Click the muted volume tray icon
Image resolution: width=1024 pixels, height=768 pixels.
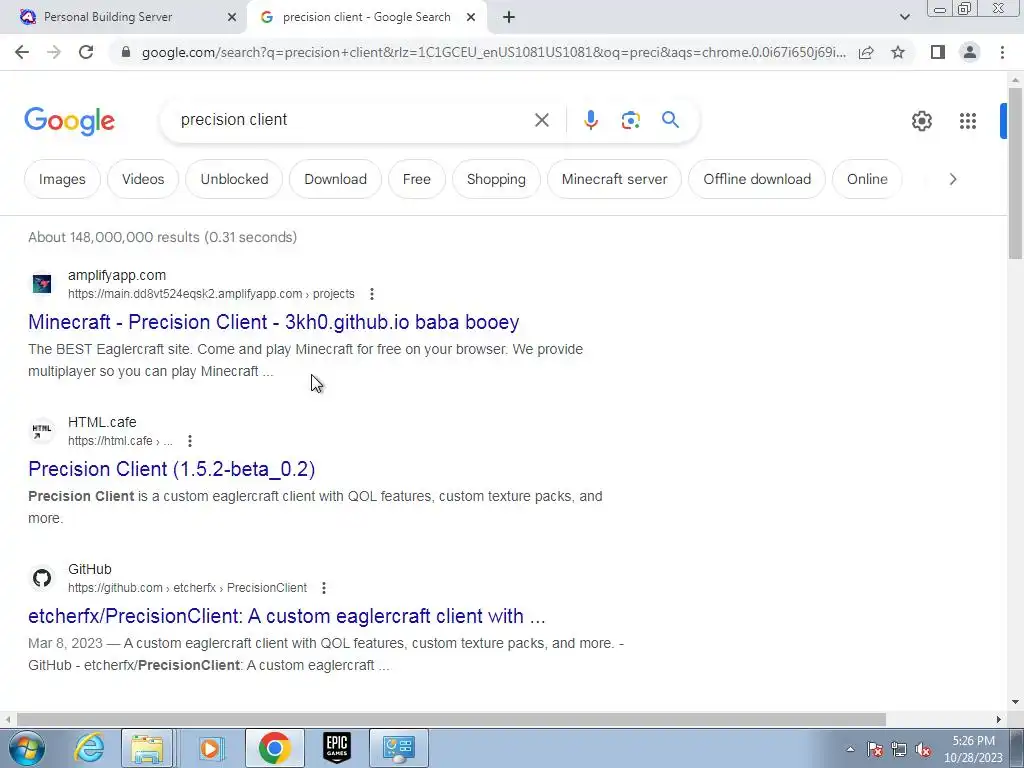[923, 750]
